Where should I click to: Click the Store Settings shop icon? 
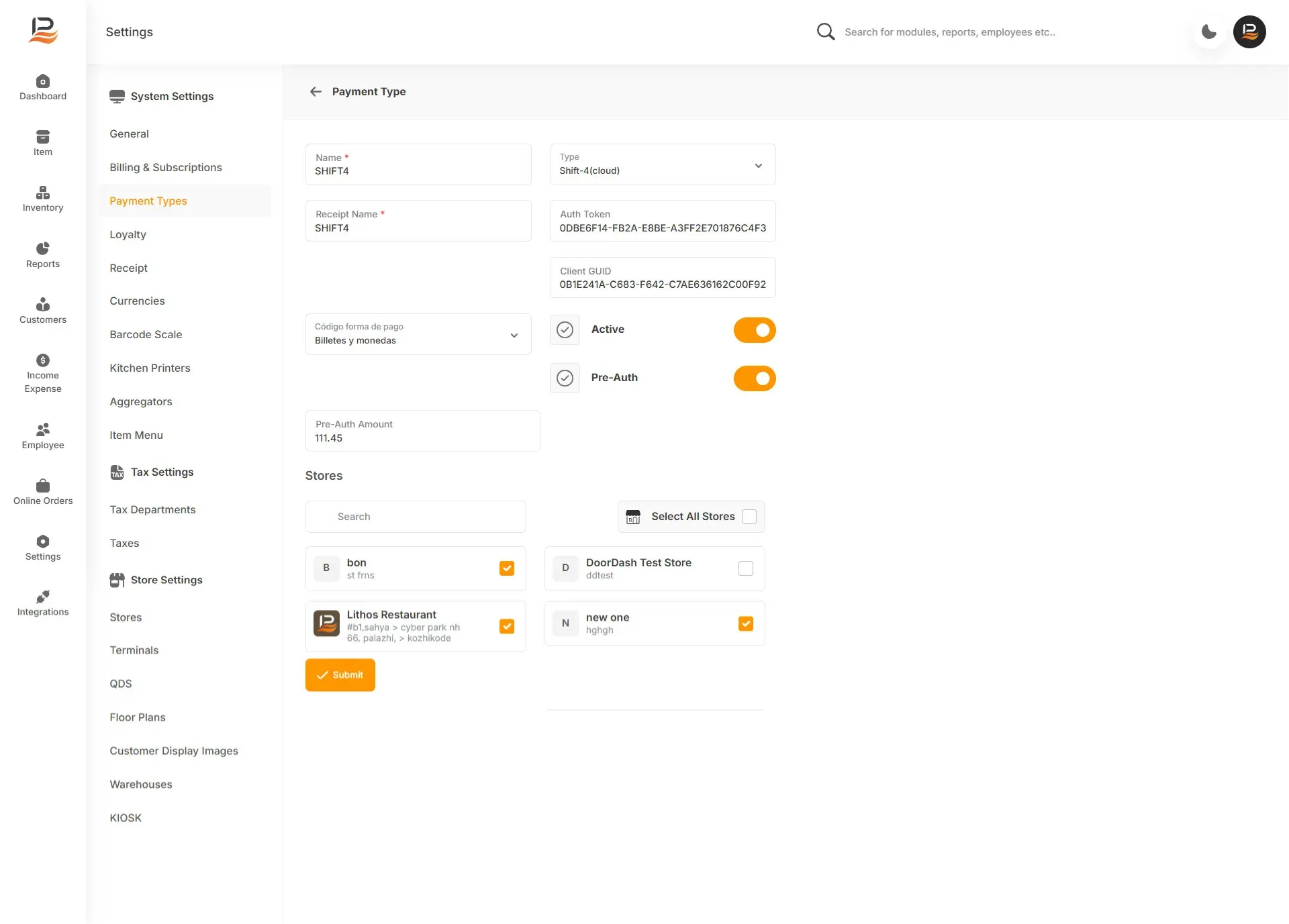(x=117, y=580)
